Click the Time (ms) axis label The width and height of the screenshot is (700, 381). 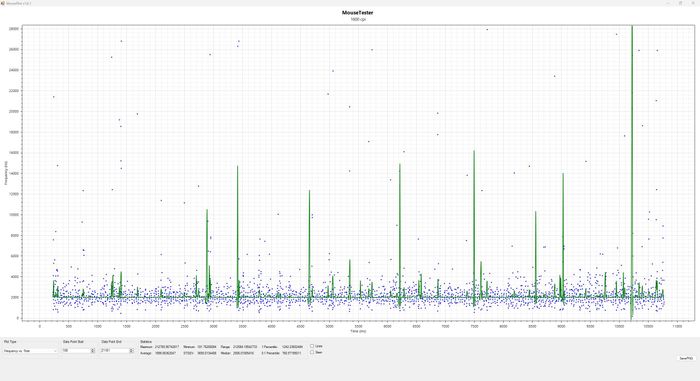point(358,331)
